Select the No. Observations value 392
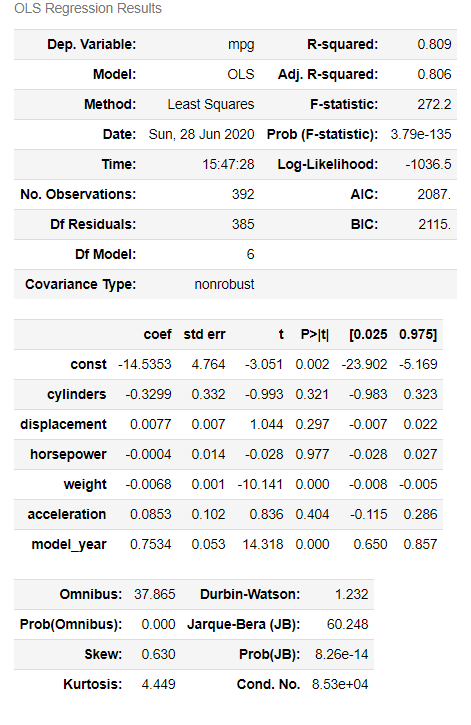The image size is (471, 725). (x=243, y=194)
